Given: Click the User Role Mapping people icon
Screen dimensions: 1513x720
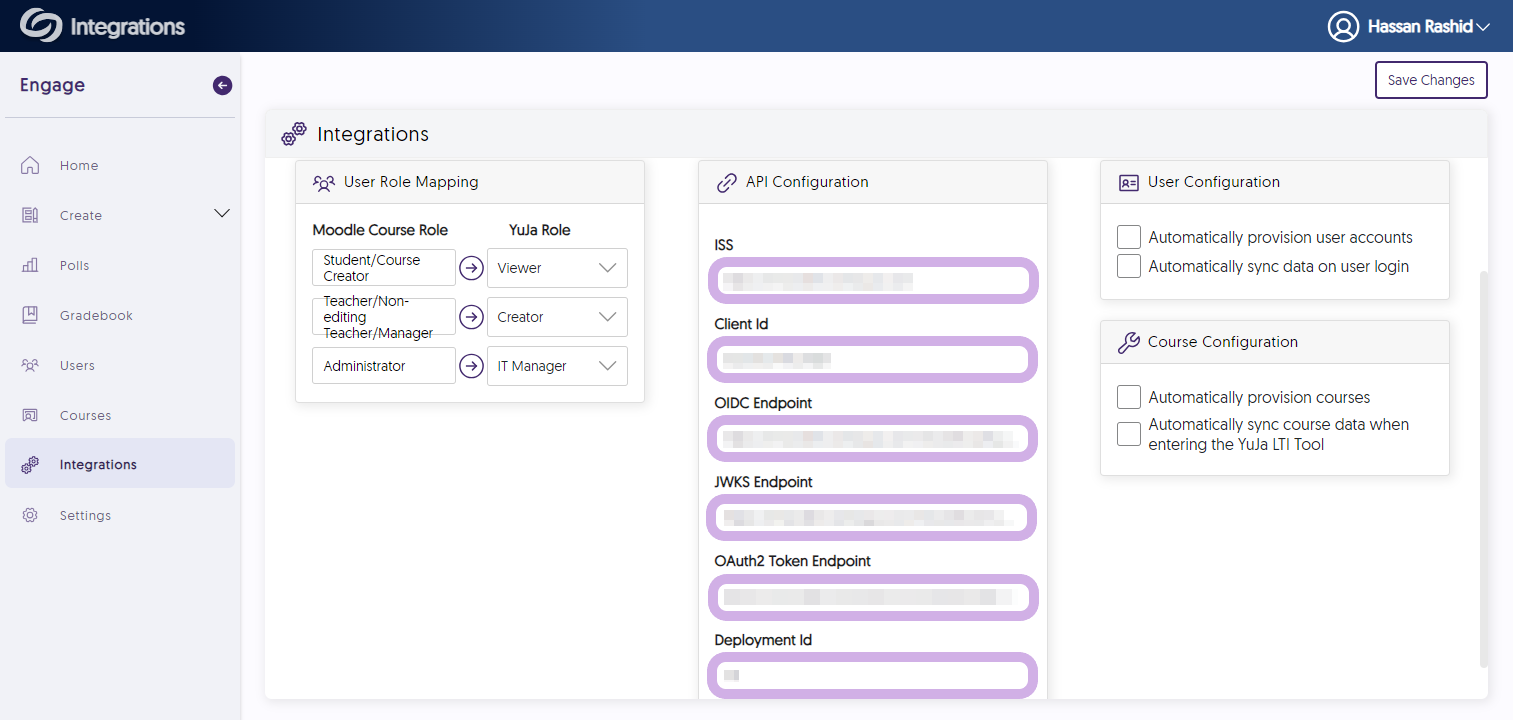Looking at the screenshot, I should coord(323,183).
